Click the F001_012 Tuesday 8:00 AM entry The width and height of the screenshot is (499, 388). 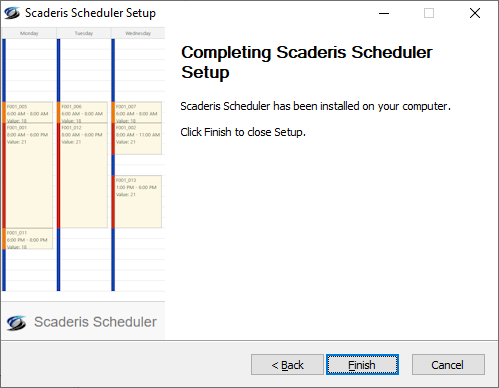(x=84, y=176)
